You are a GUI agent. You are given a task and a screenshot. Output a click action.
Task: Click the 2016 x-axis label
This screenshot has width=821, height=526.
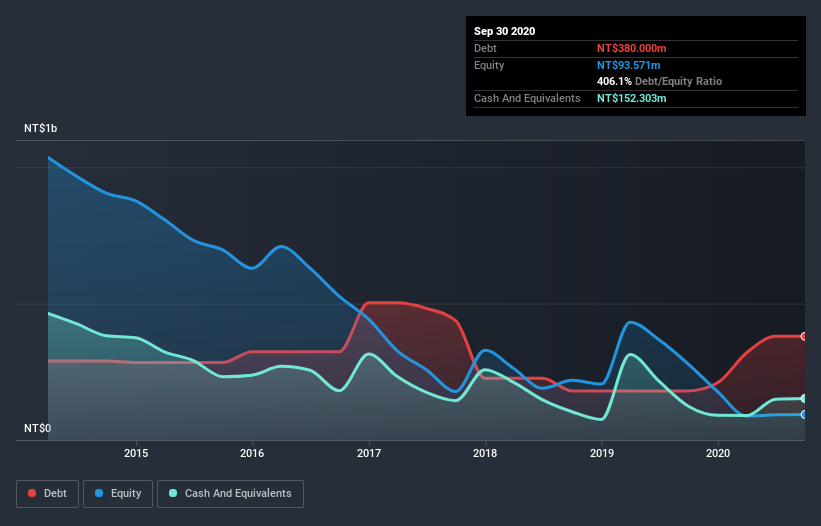pyautogui.click(x=252, y=453)
